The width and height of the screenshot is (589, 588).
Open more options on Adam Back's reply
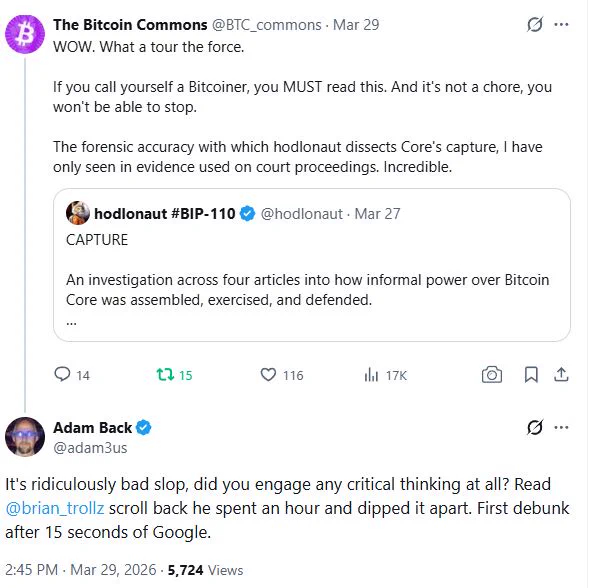pos(561,428)
